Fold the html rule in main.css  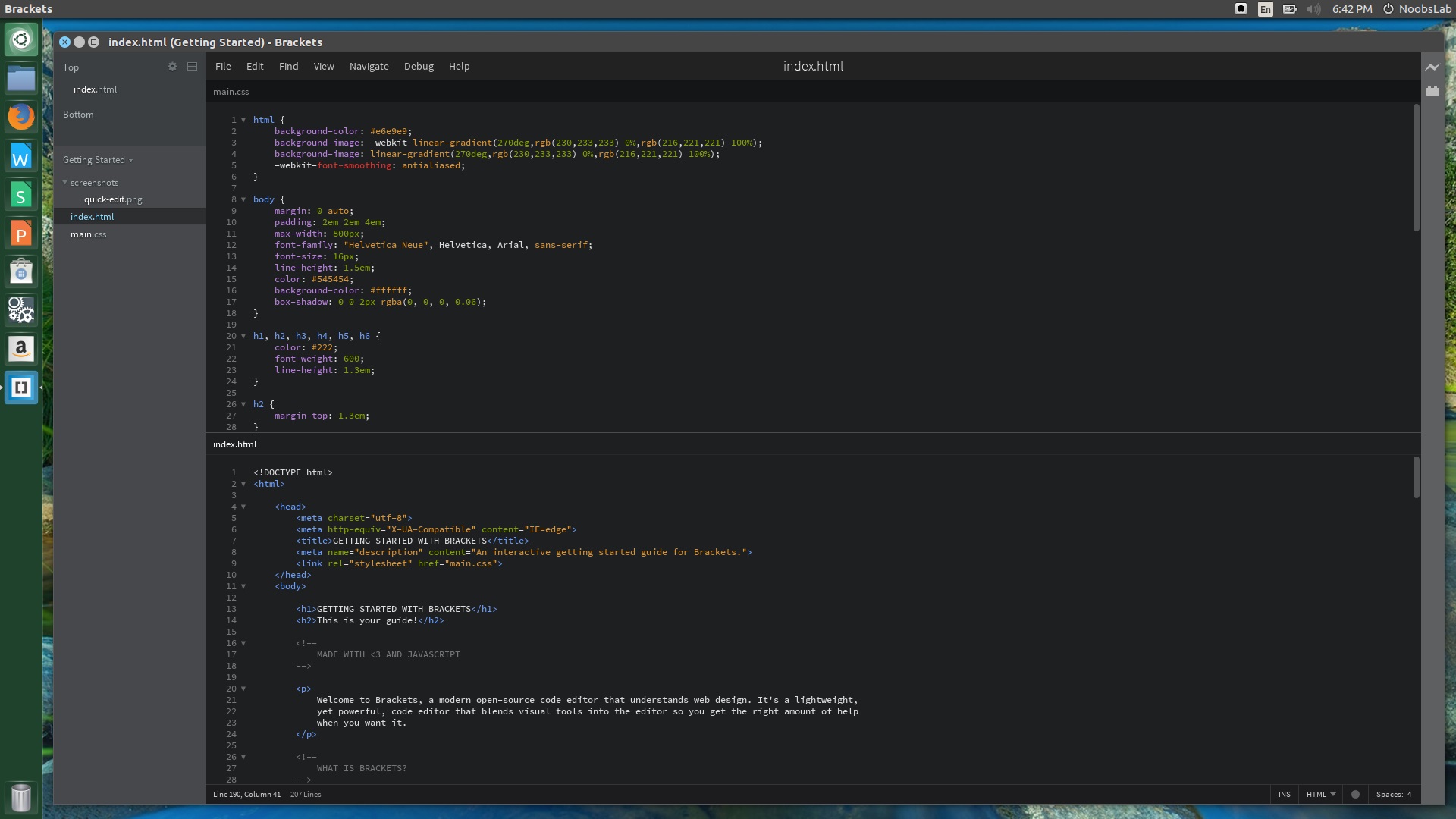(x=243, y=120)
